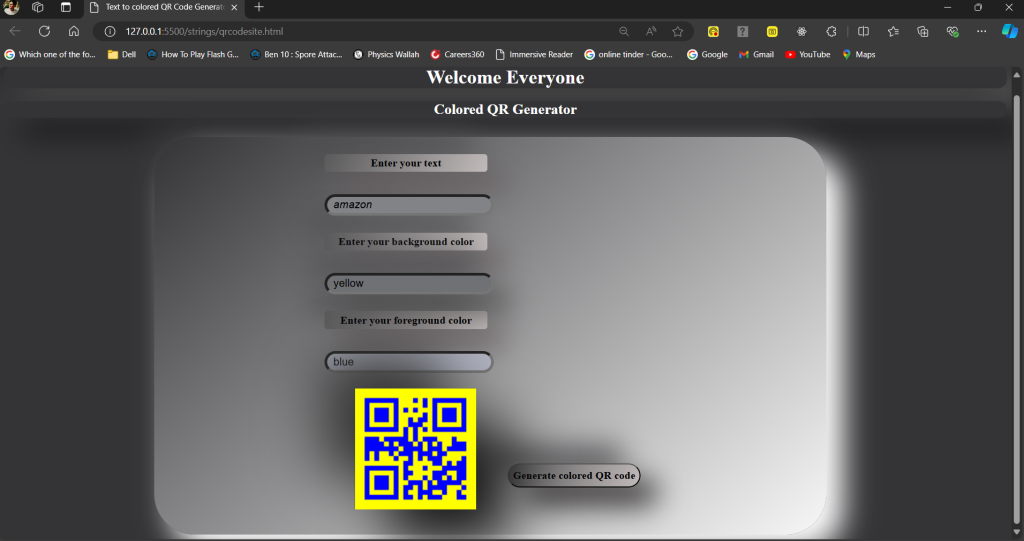Open the Copilot sidebar
The height and width of the screenshot is (541, 1024).
pyautogui.click(x=1010, y=31)
